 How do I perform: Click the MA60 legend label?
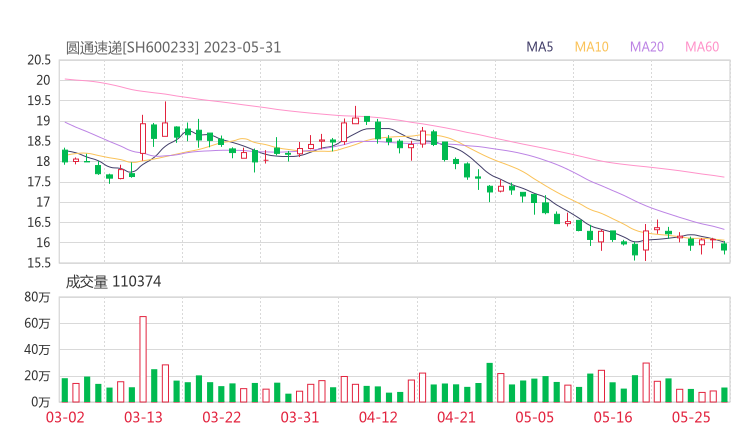coord(702,47)
